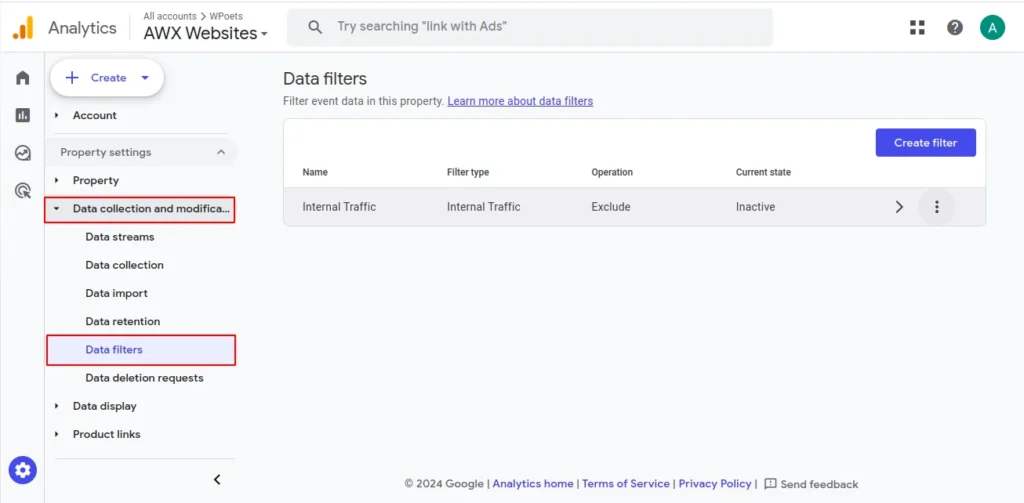This screenshot has height=503, width=1024.
Task: Open Data streams settings
Action: (x=120, y=237)
